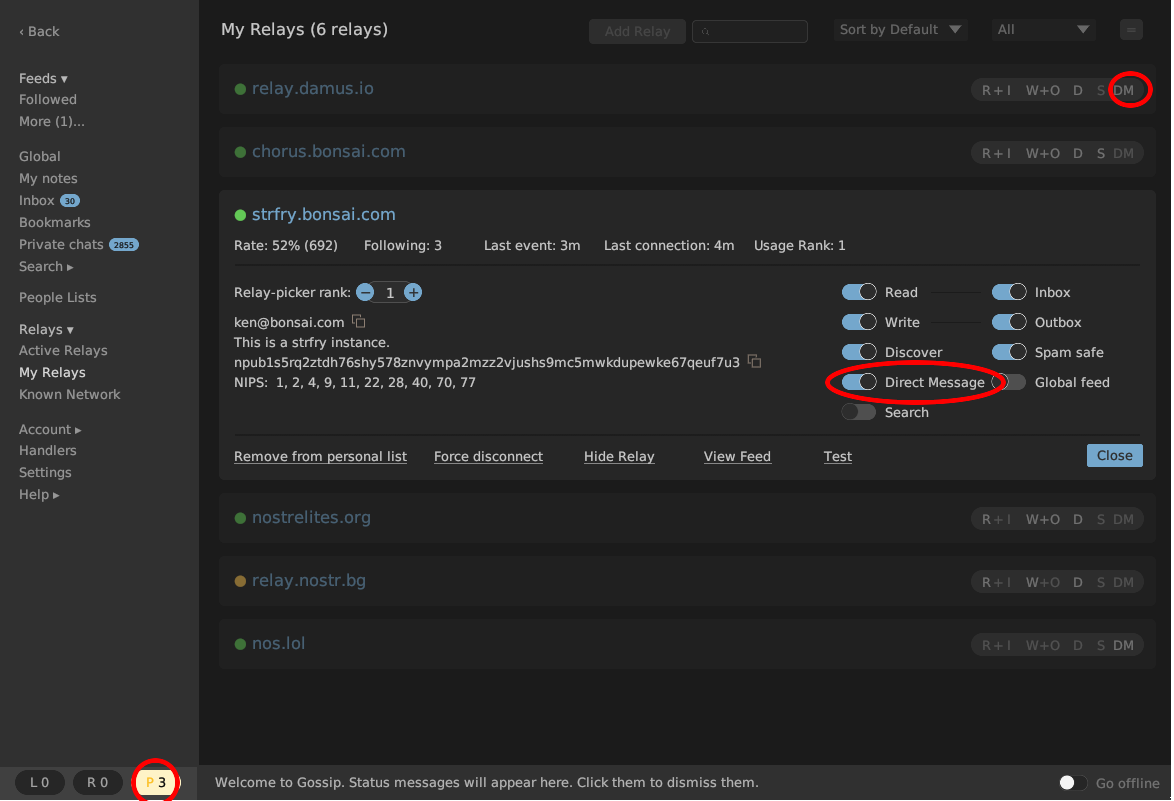Toggle S usage on chorus.bonsai.com row
The image size is (1174, 801).
coord(1101,153)
